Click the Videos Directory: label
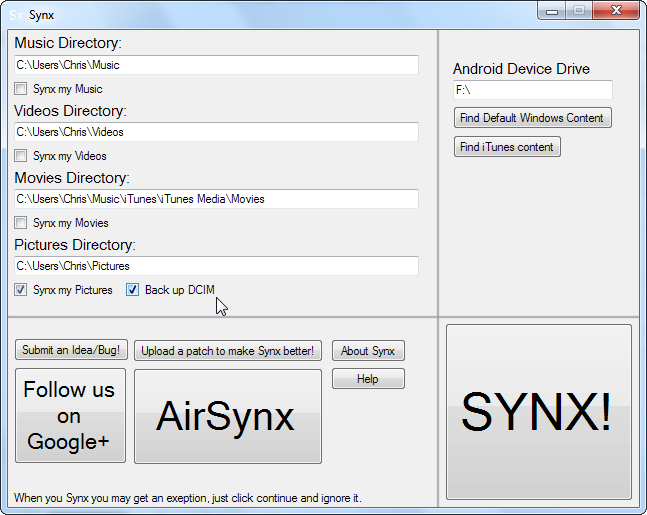Image resolution: width=647 pixels, height=515 pixels. coord(71,111)
